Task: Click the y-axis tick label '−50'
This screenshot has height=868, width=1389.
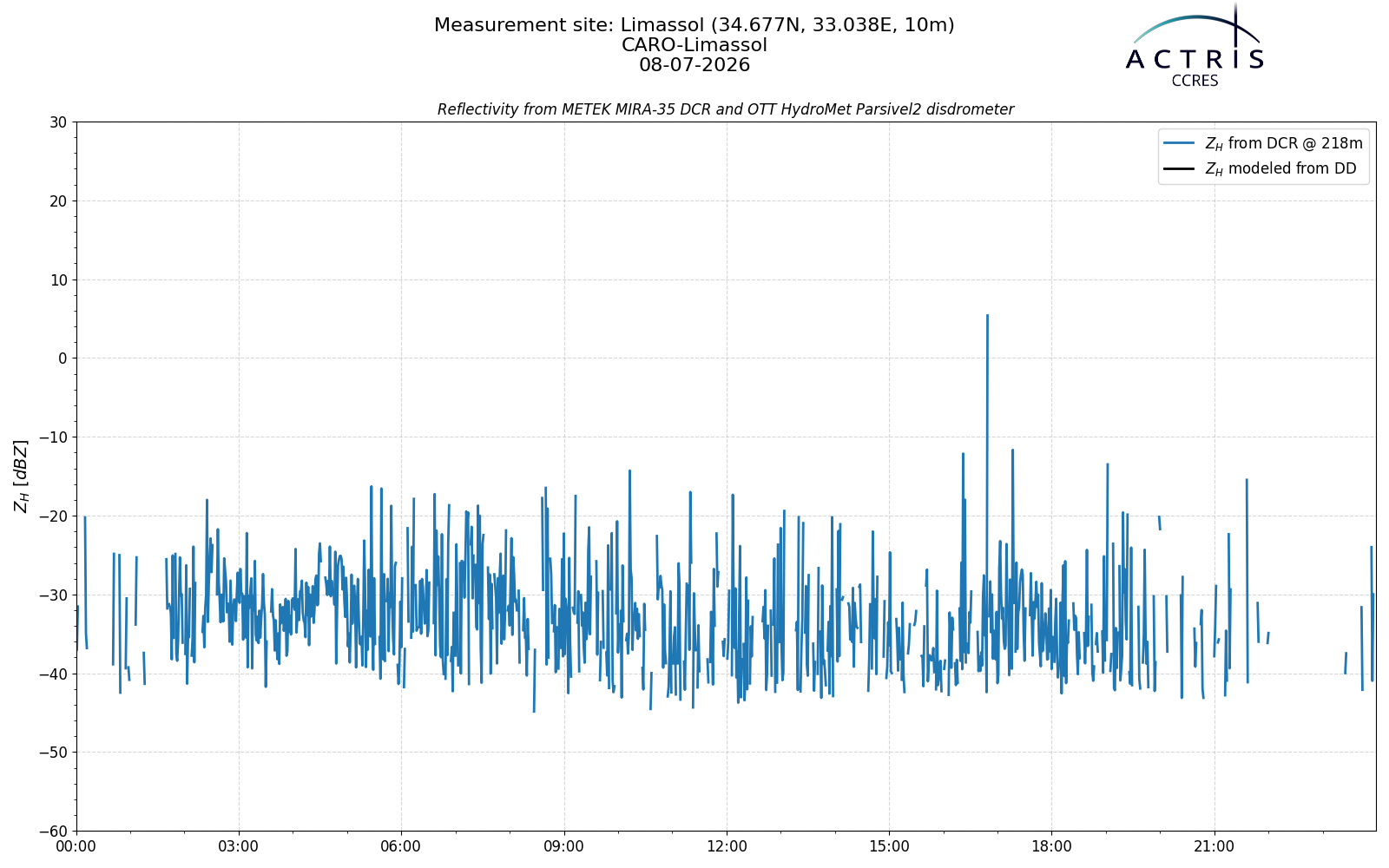Action: (52, 753)
